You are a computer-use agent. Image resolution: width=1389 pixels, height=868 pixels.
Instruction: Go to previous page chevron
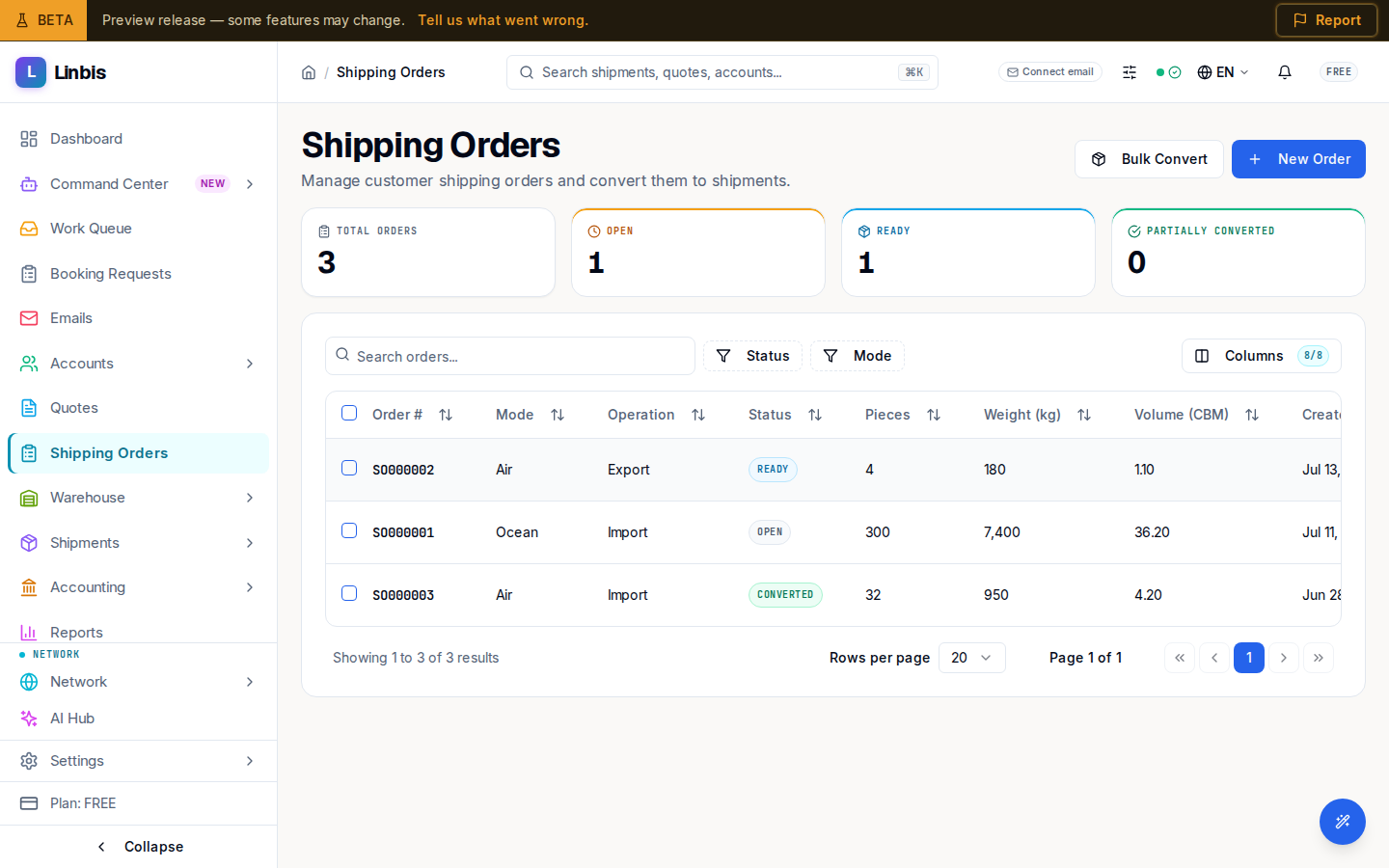click(1214, 658)
